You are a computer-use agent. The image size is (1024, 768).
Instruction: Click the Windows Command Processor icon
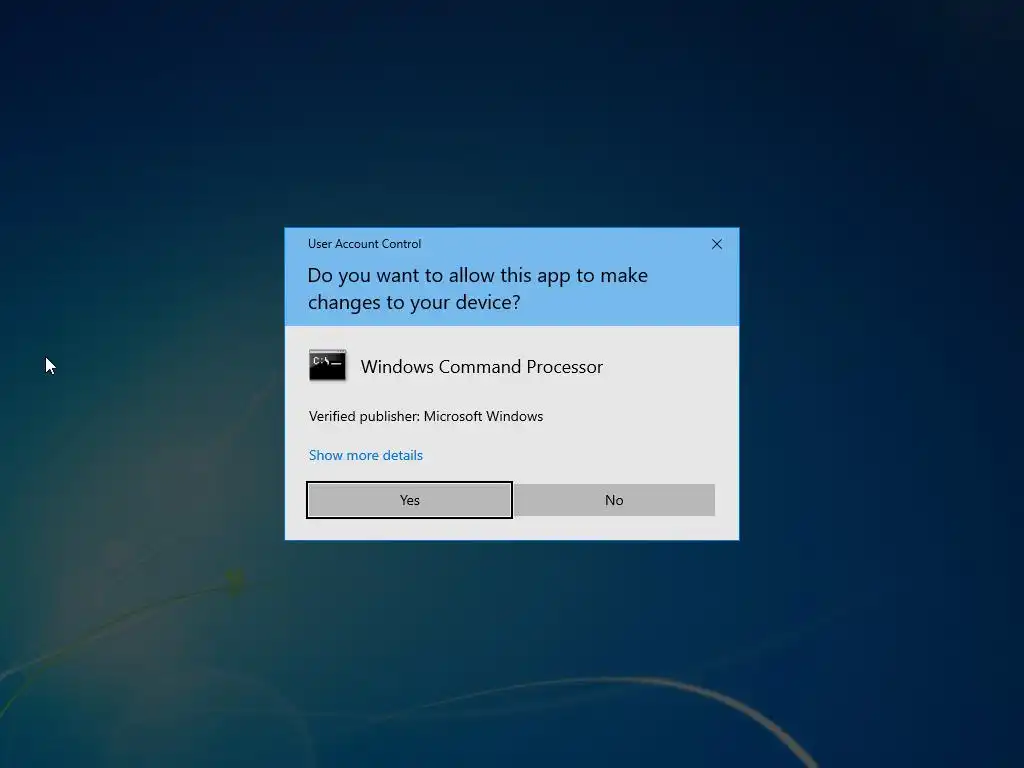click(x=327, y=365)
